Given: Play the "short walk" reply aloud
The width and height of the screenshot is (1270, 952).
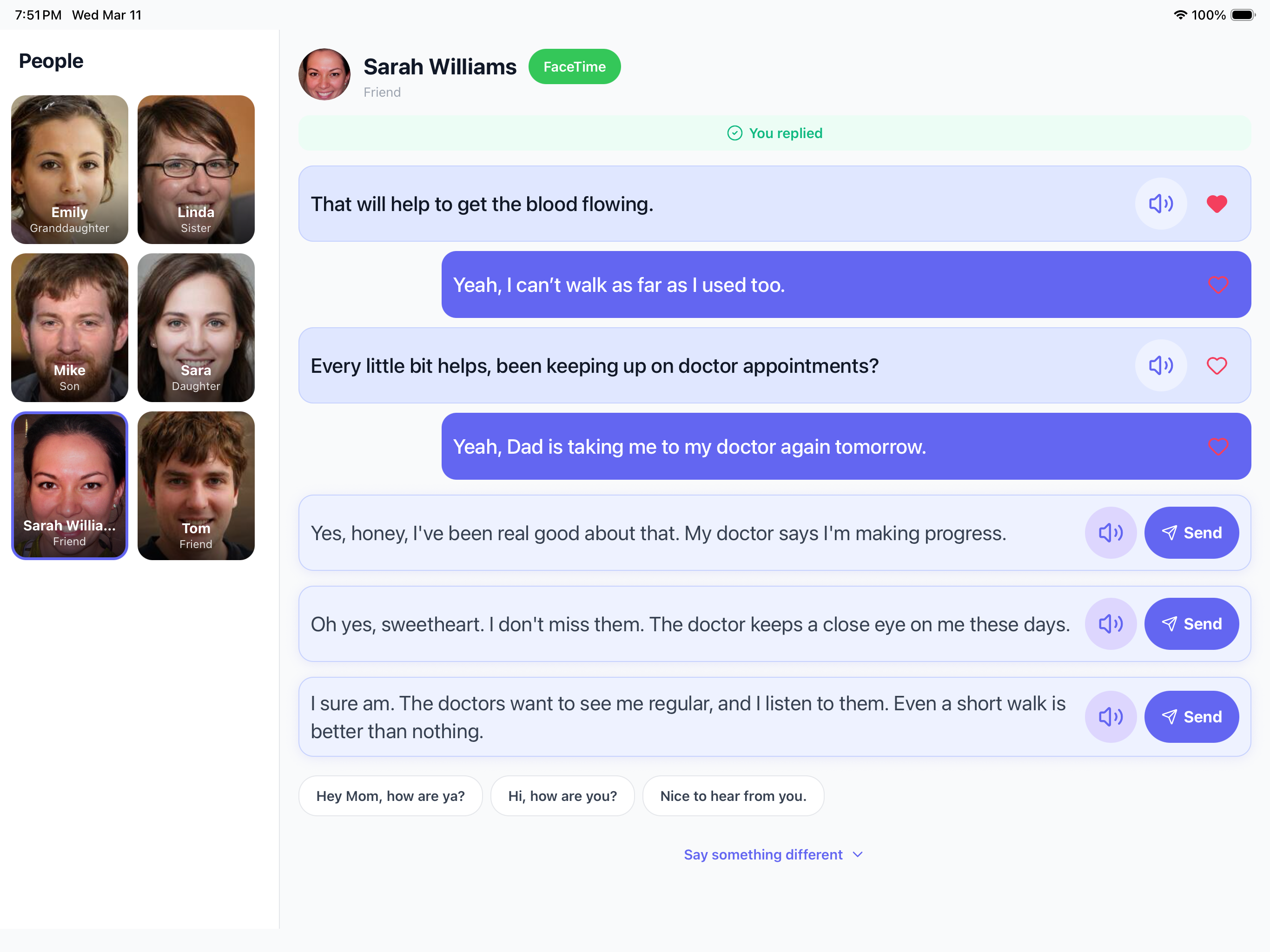Looking at the screenshot, I should pos(1111,717).
